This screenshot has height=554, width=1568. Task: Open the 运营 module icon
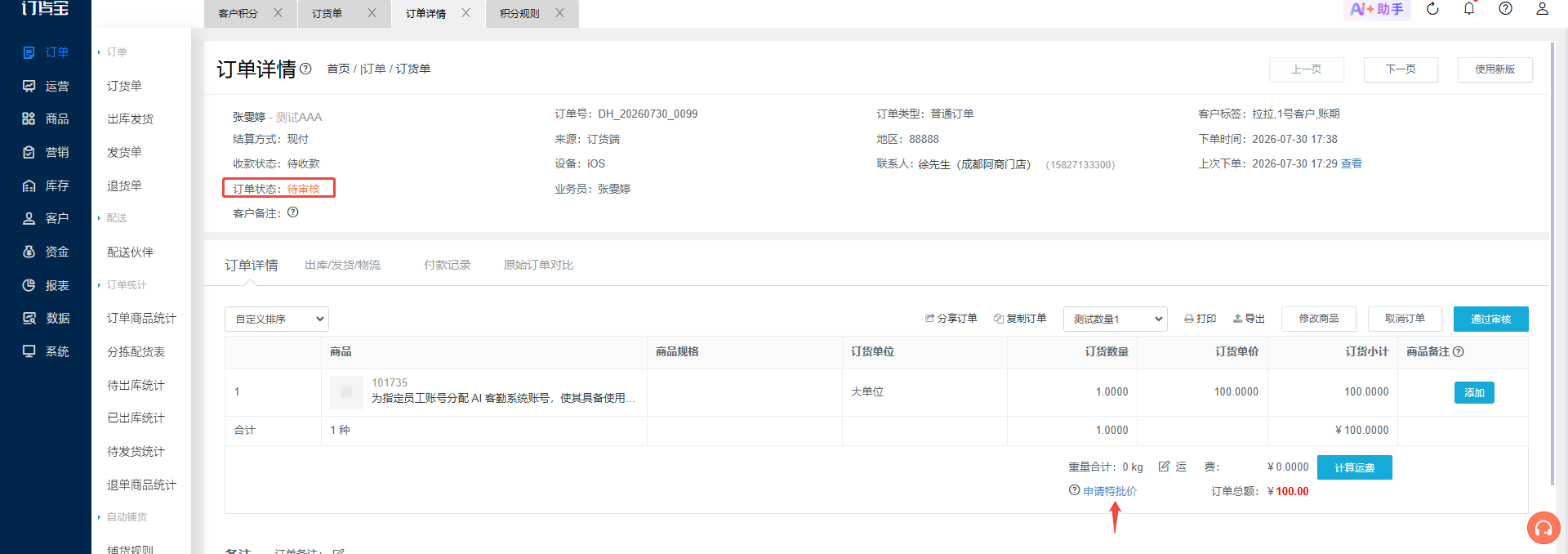pyautogui.click(x=29, y=86)
